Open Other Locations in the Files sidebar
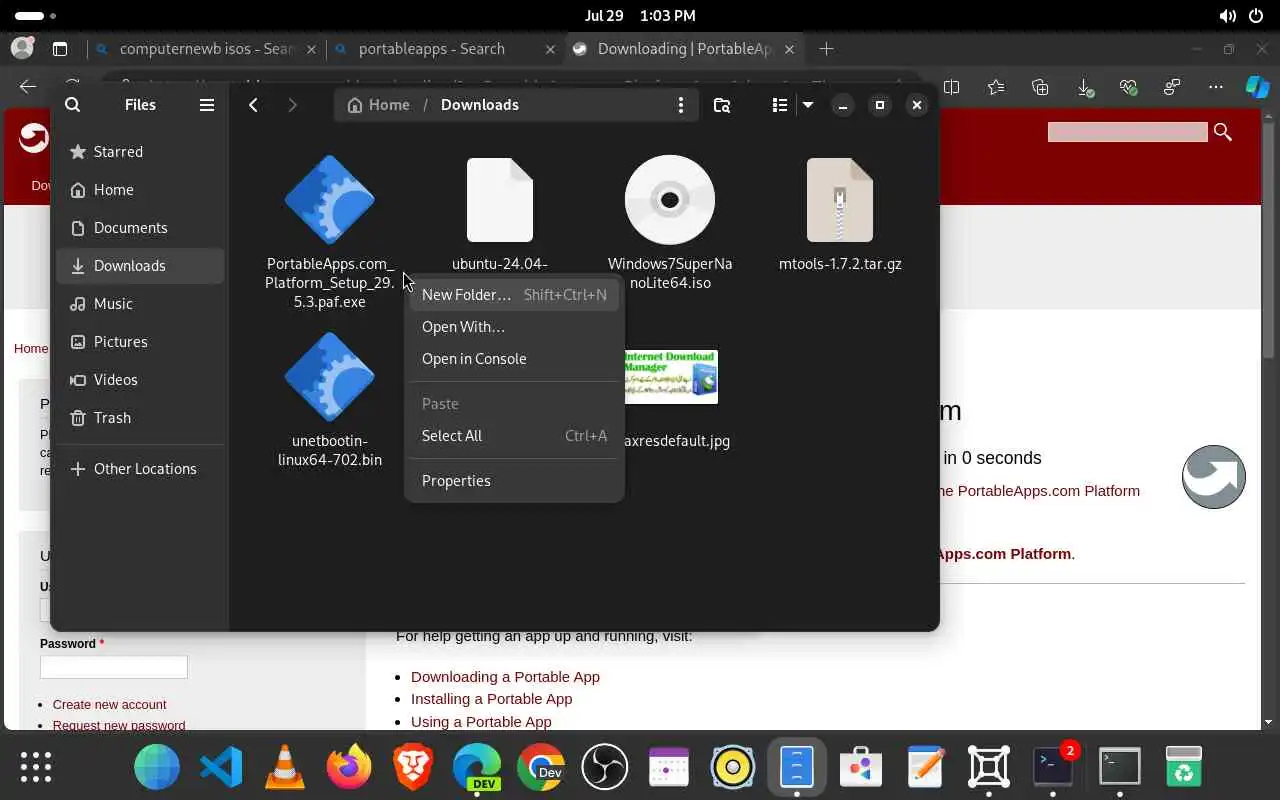The width and height of the screenshot is (1280, 800). coord(140,469)
